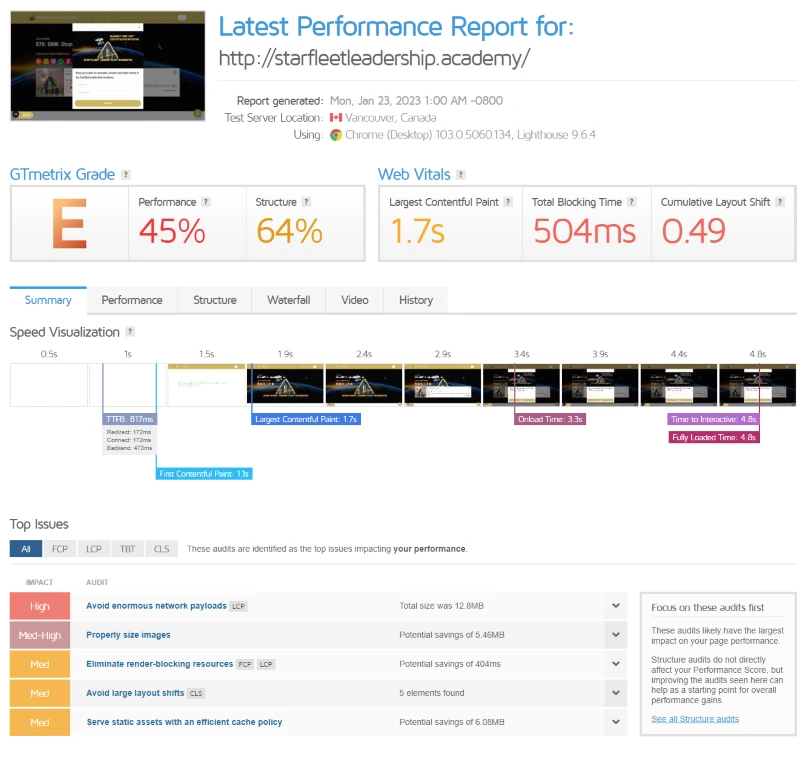
Task: Expand Properly size images audit chevron
Action: (x=616, y=635)
